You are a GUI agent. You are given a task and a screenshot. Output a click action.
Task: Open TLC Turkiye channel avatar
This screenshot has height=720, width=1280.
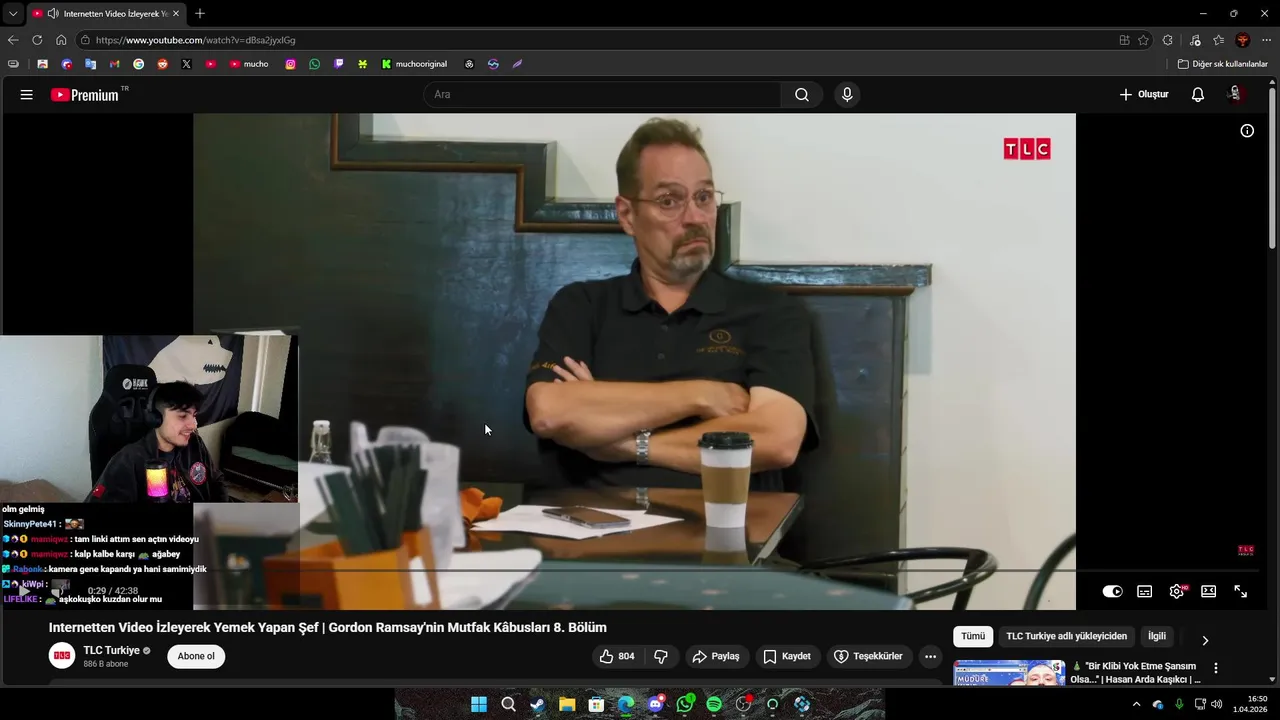point(62,657)
